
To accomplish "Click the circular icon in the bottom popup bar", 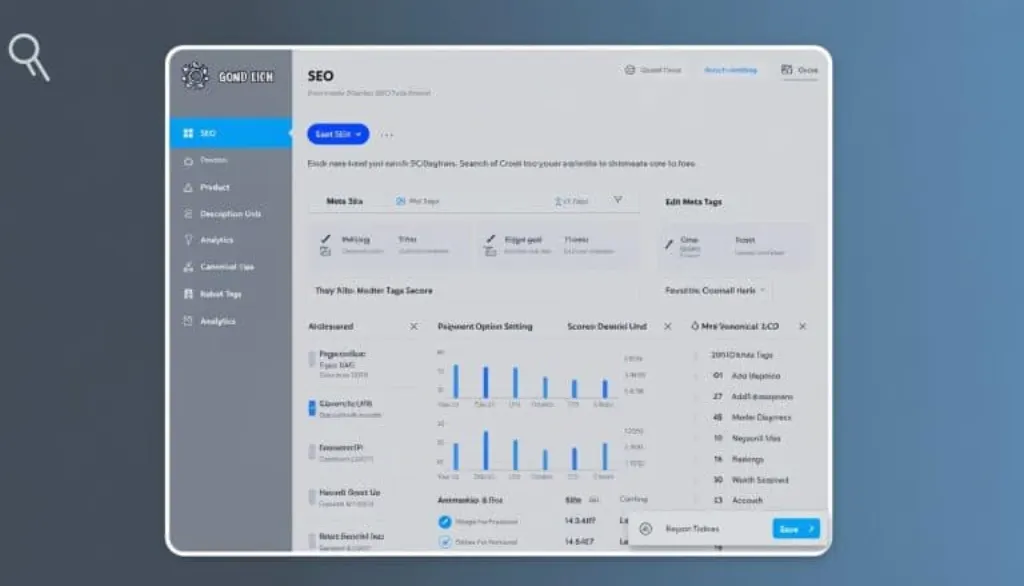I will (645, 529).
